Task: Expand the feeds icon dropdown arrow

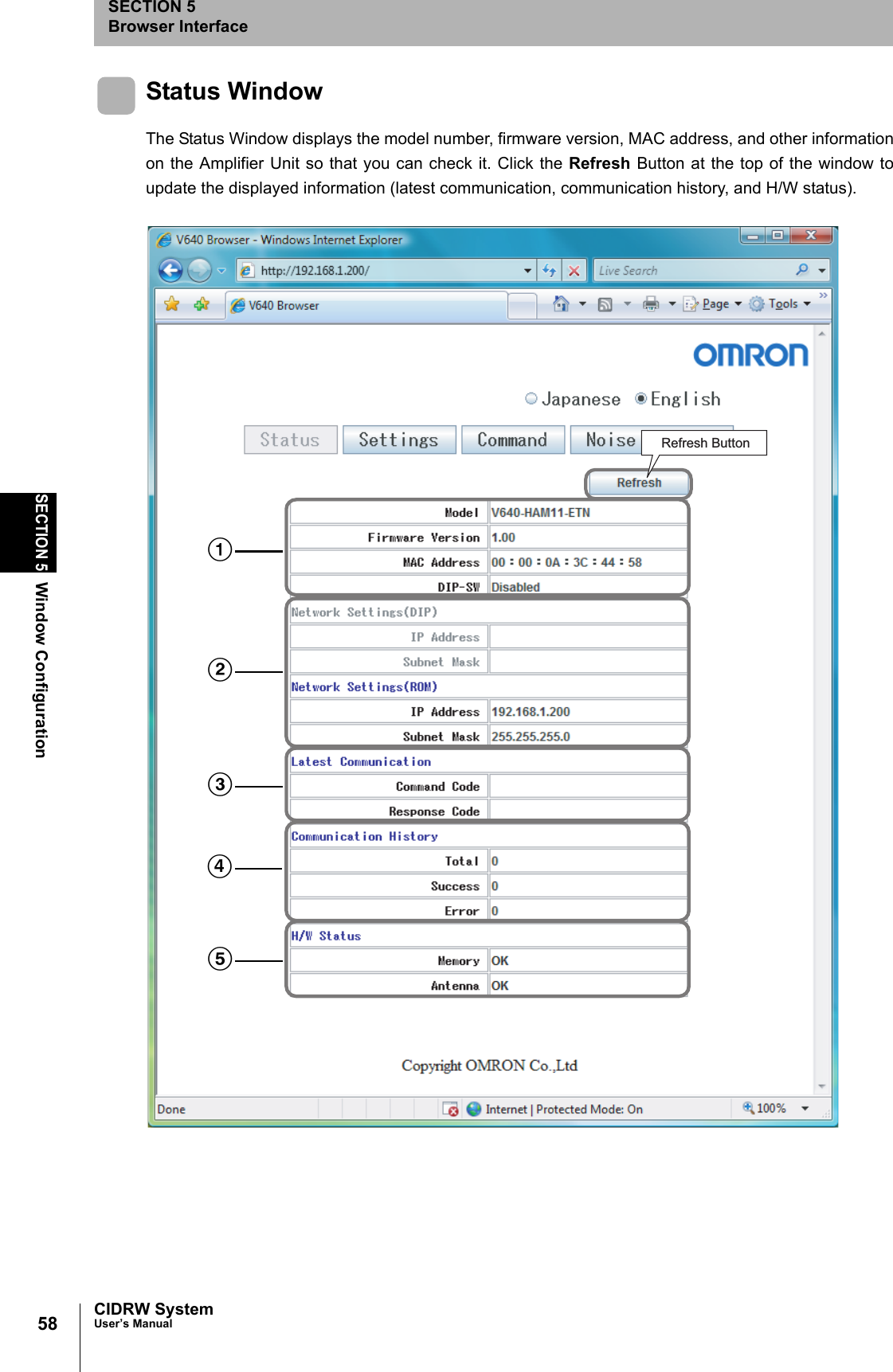Action: pos(627,304)
